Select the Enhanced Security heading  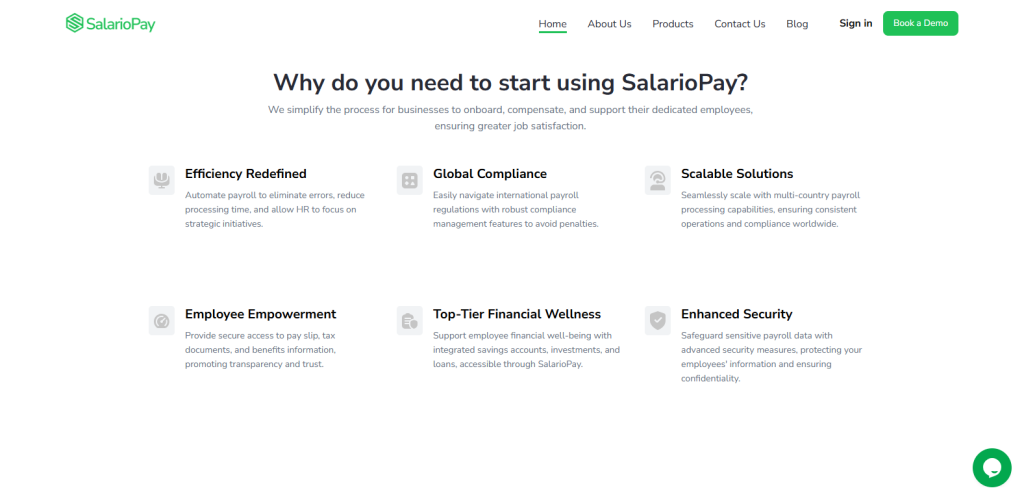[737, 314]
